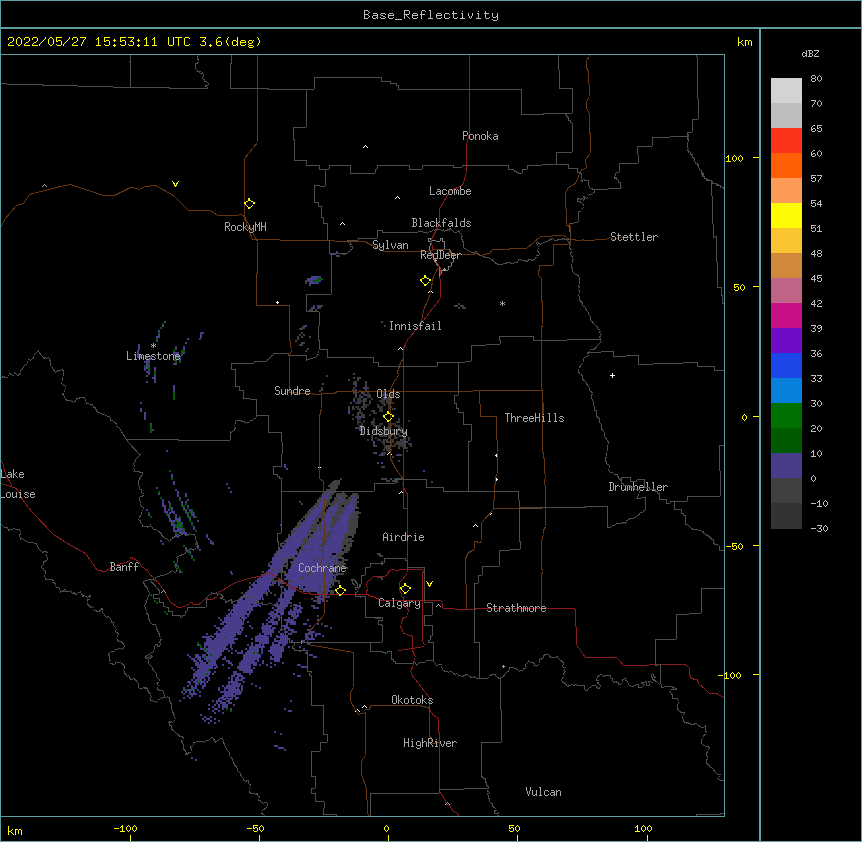
Task: Select the yellow 51-54 dBZ legend color
Action: [786, 215]
